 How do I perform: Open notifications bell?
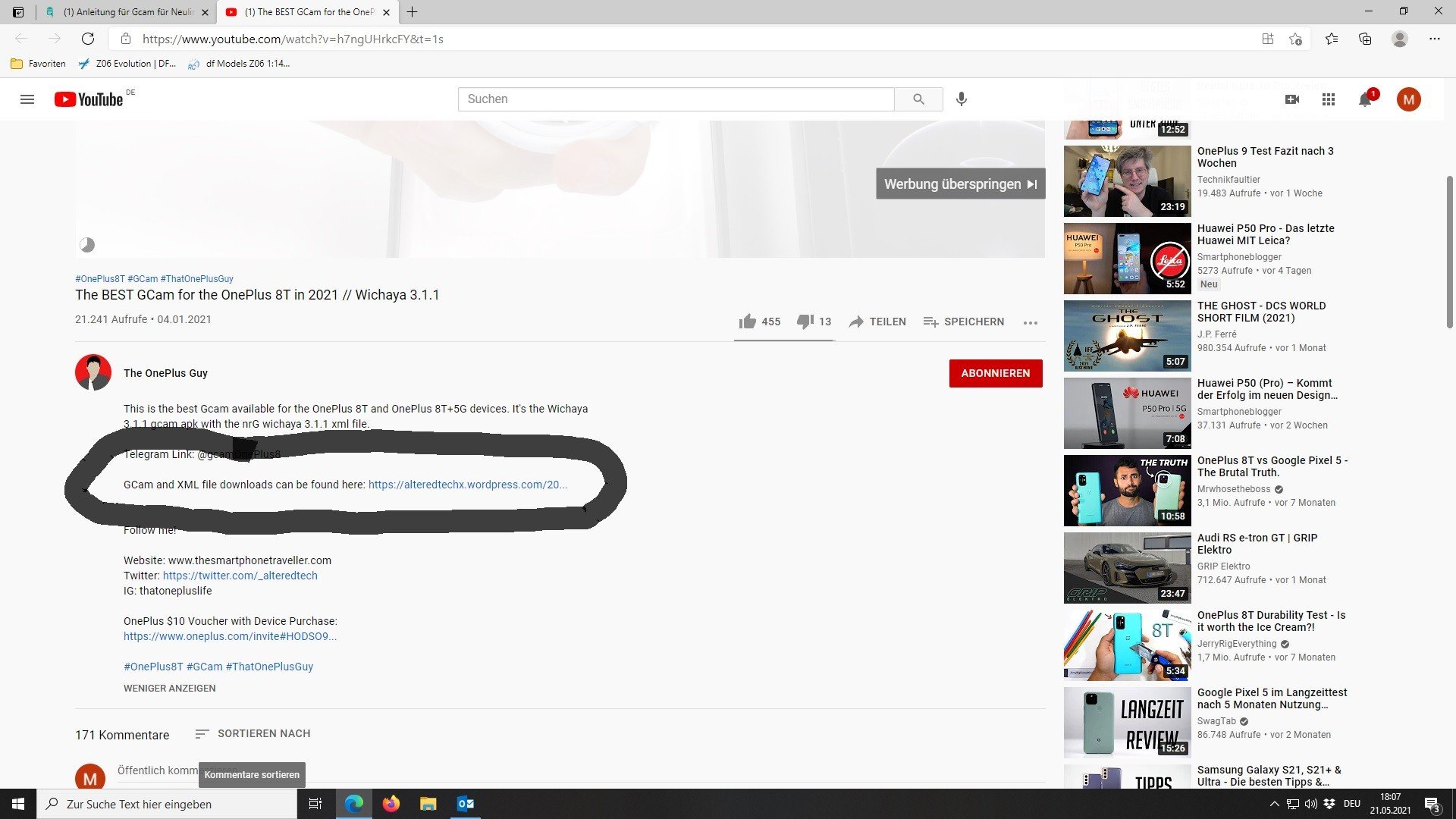(1365, 99)
